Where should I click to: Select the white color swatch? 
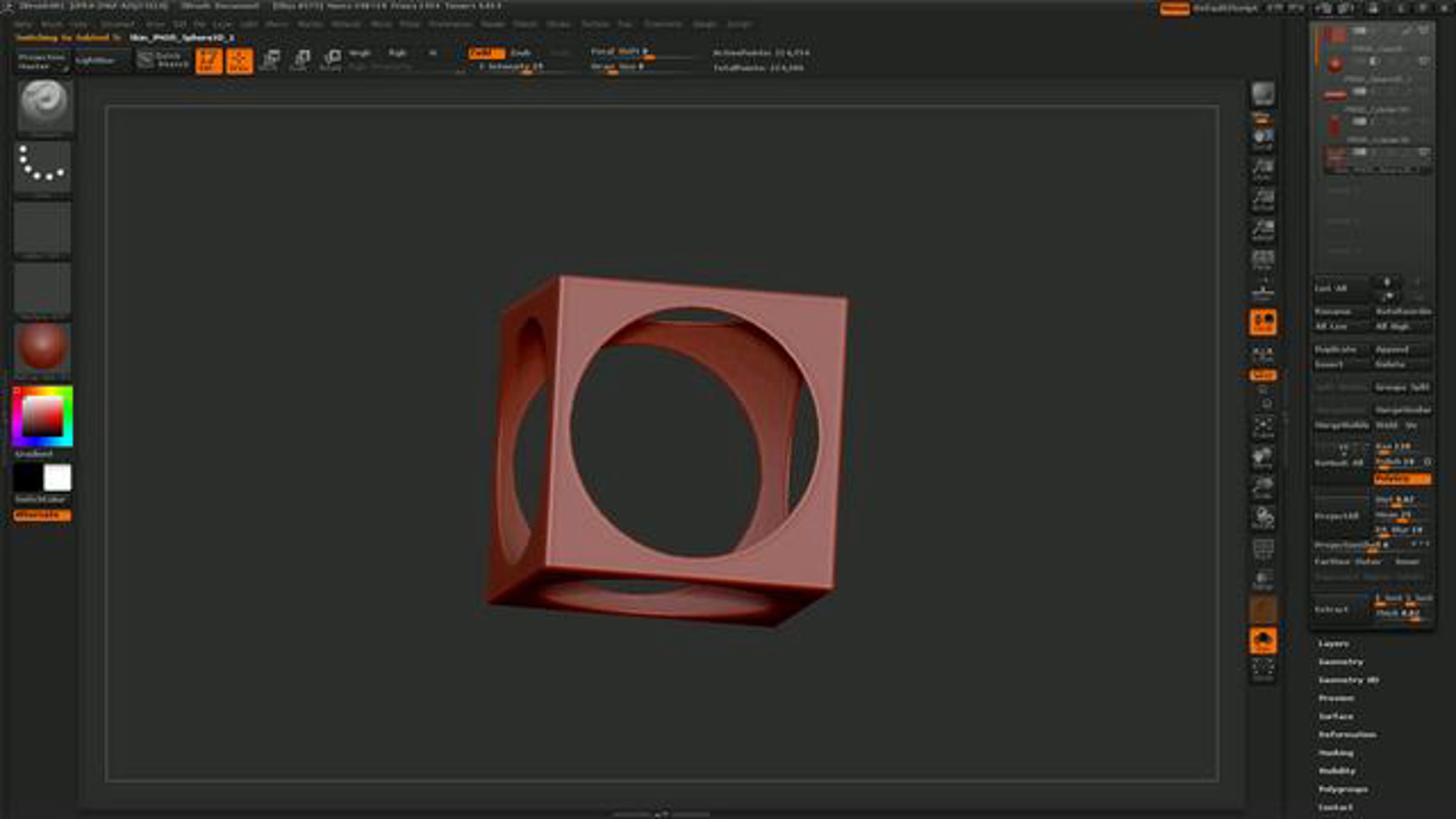pos(58,478)
